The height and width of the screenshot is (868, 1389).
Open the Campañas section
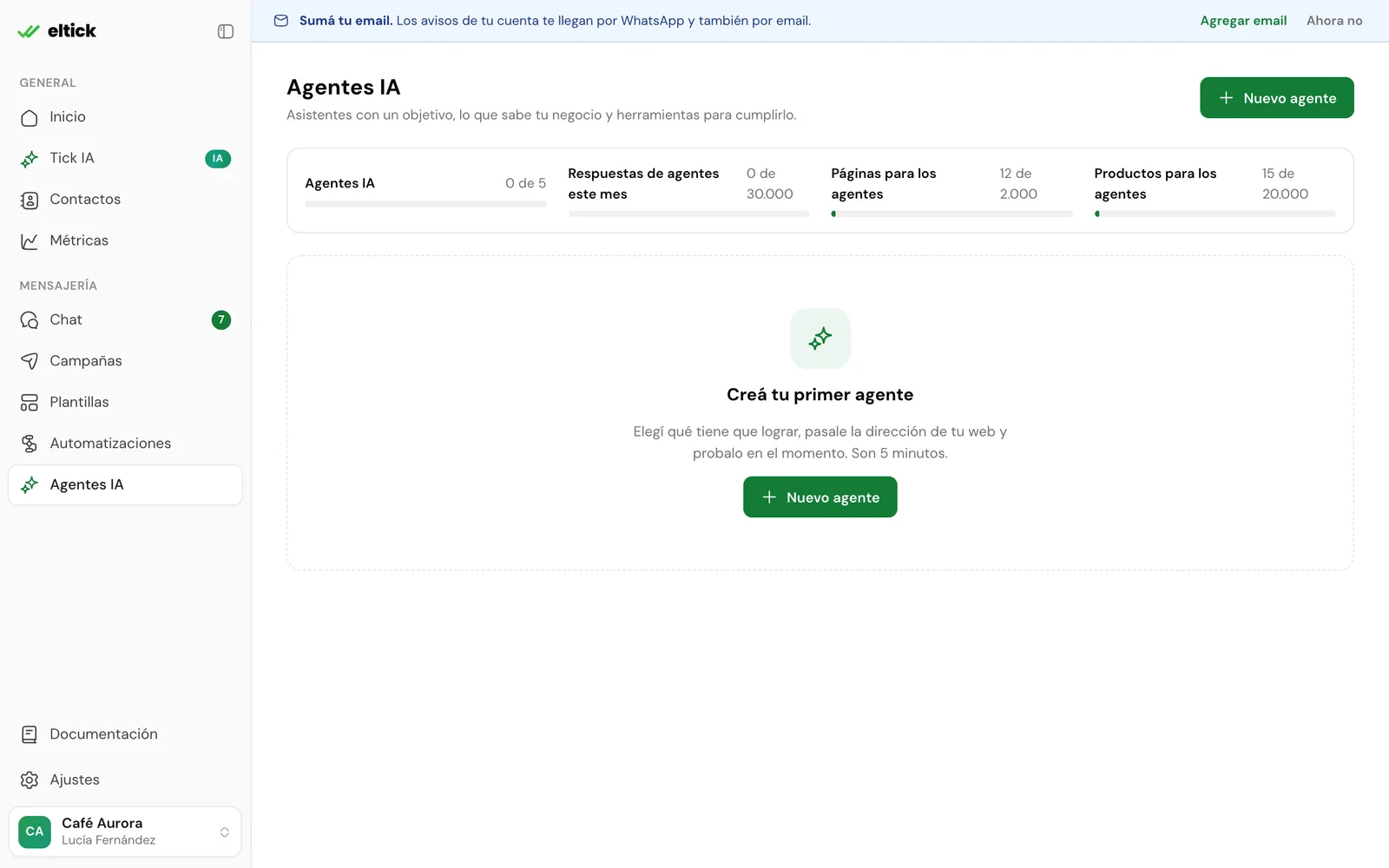coord(125,361)
